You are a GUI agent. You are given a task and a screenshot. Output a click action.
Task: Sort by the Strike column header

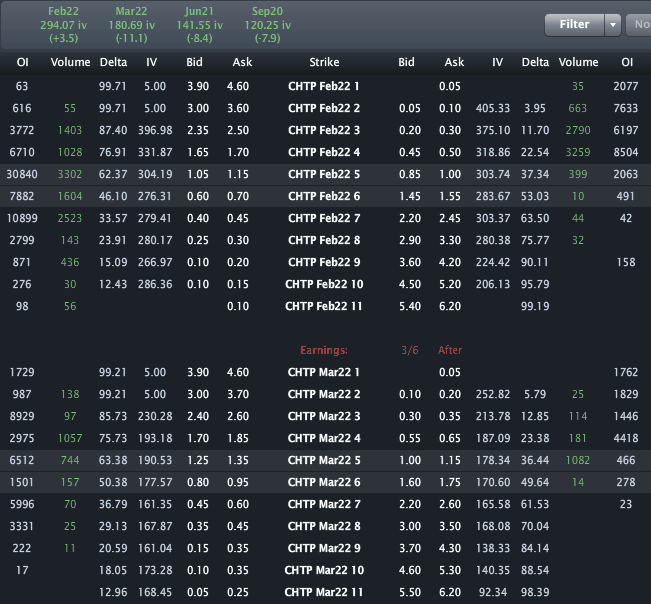[323, 62]
